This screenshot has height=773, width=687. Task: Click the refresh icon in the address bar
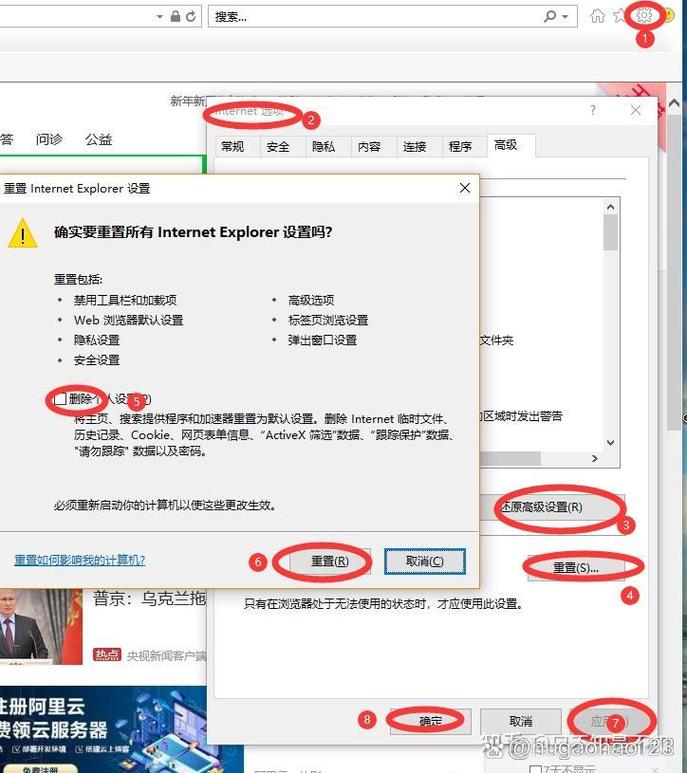click(191, 17)
